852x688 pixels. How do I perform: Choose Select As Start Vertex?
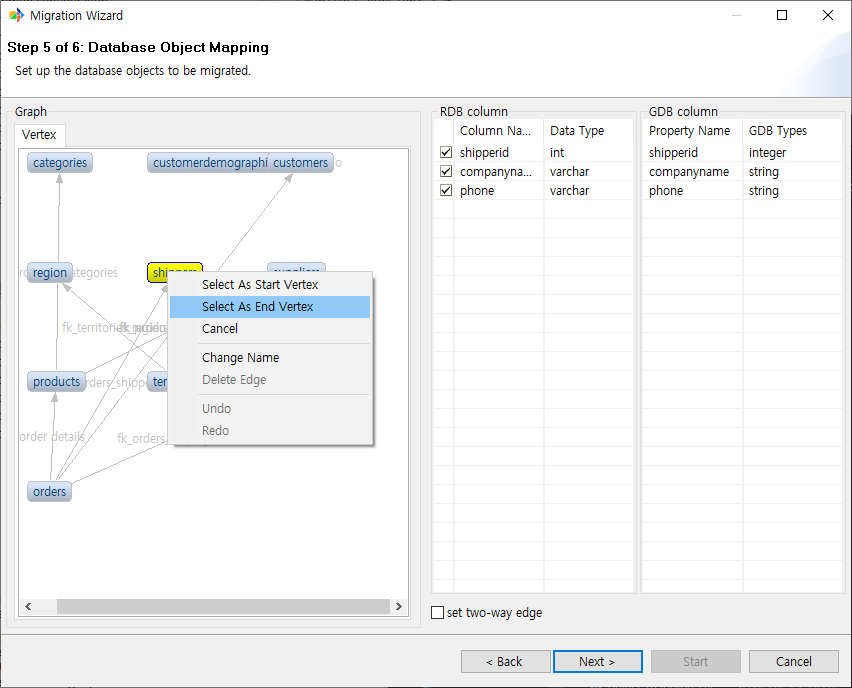pyautogui.click(x=260, y=285)
